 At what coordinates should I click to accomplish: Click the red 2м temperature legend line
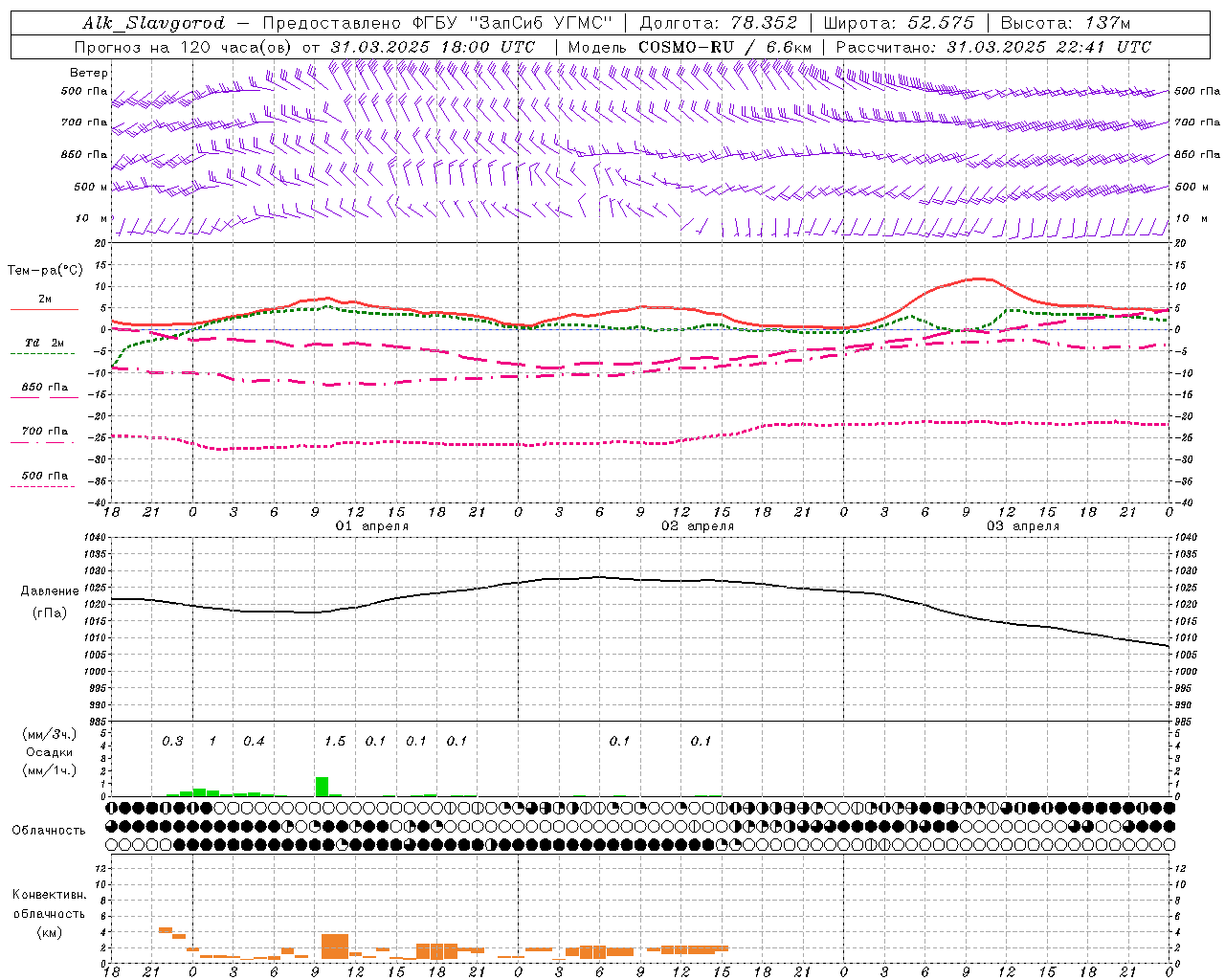click(44, 310)
